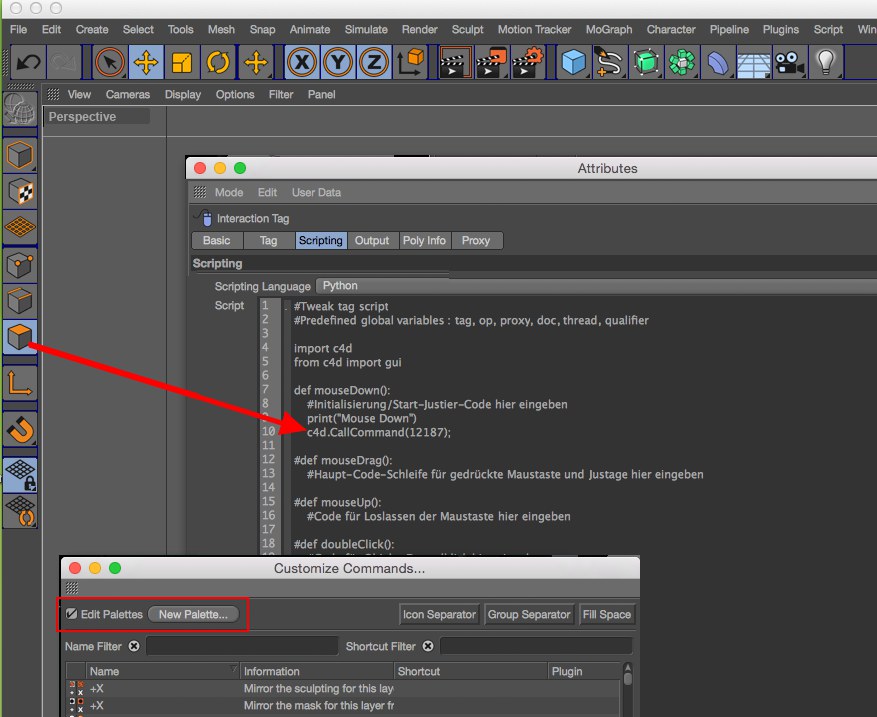Screen dimensions: 877x717
Task: Select Mirror the sculpting row
Action: (343, 688)
